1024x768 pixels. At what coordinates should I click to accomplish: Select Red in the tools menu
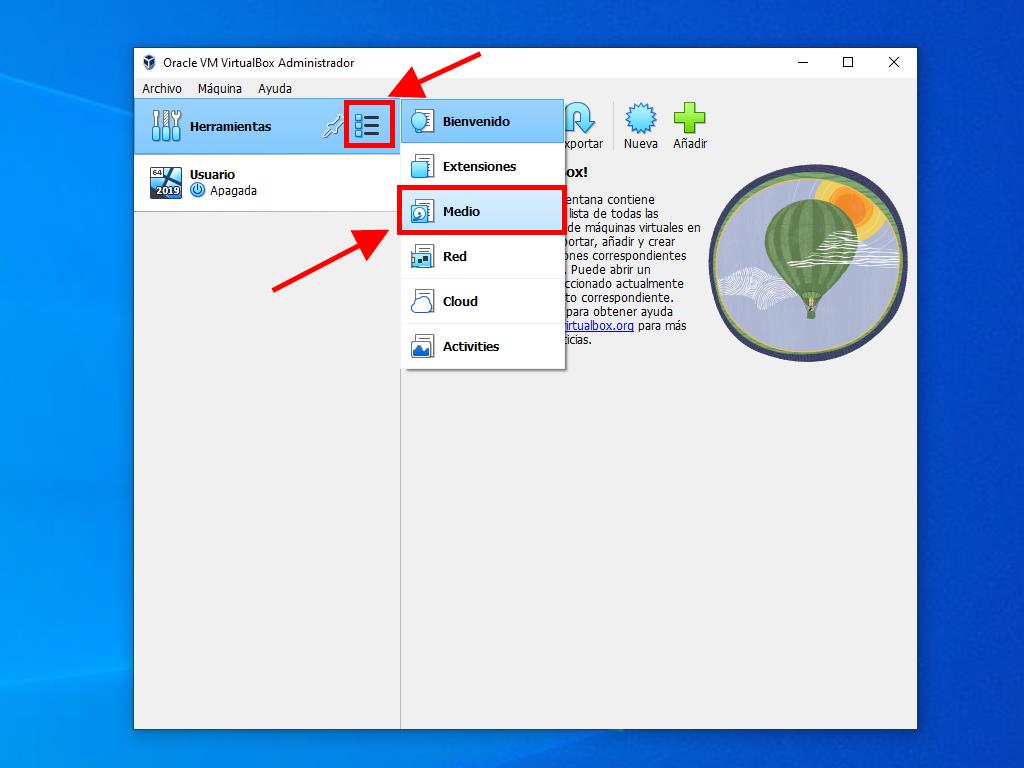482,257
